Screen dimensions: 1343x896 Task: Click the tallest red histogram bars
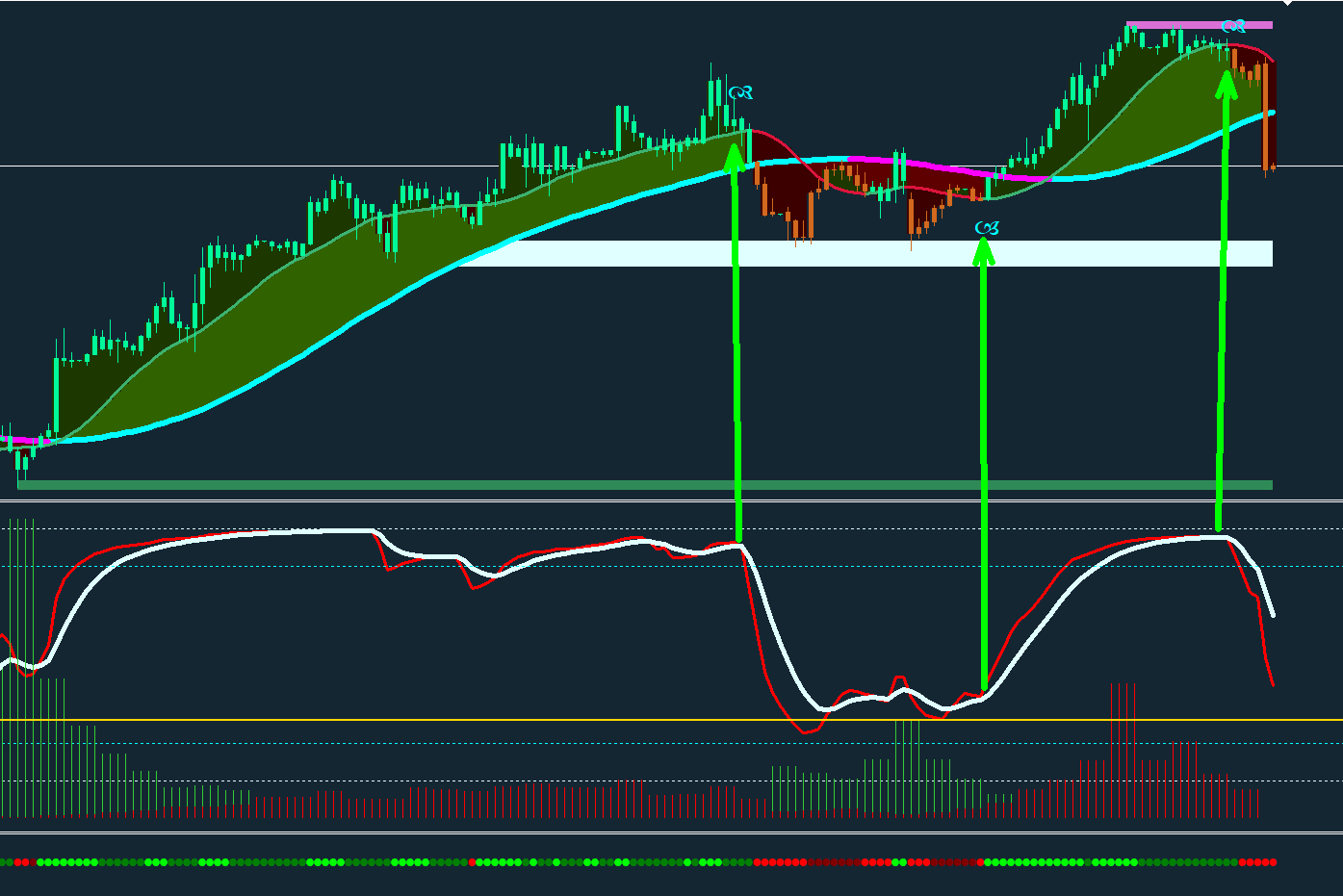coord(1123,751)
